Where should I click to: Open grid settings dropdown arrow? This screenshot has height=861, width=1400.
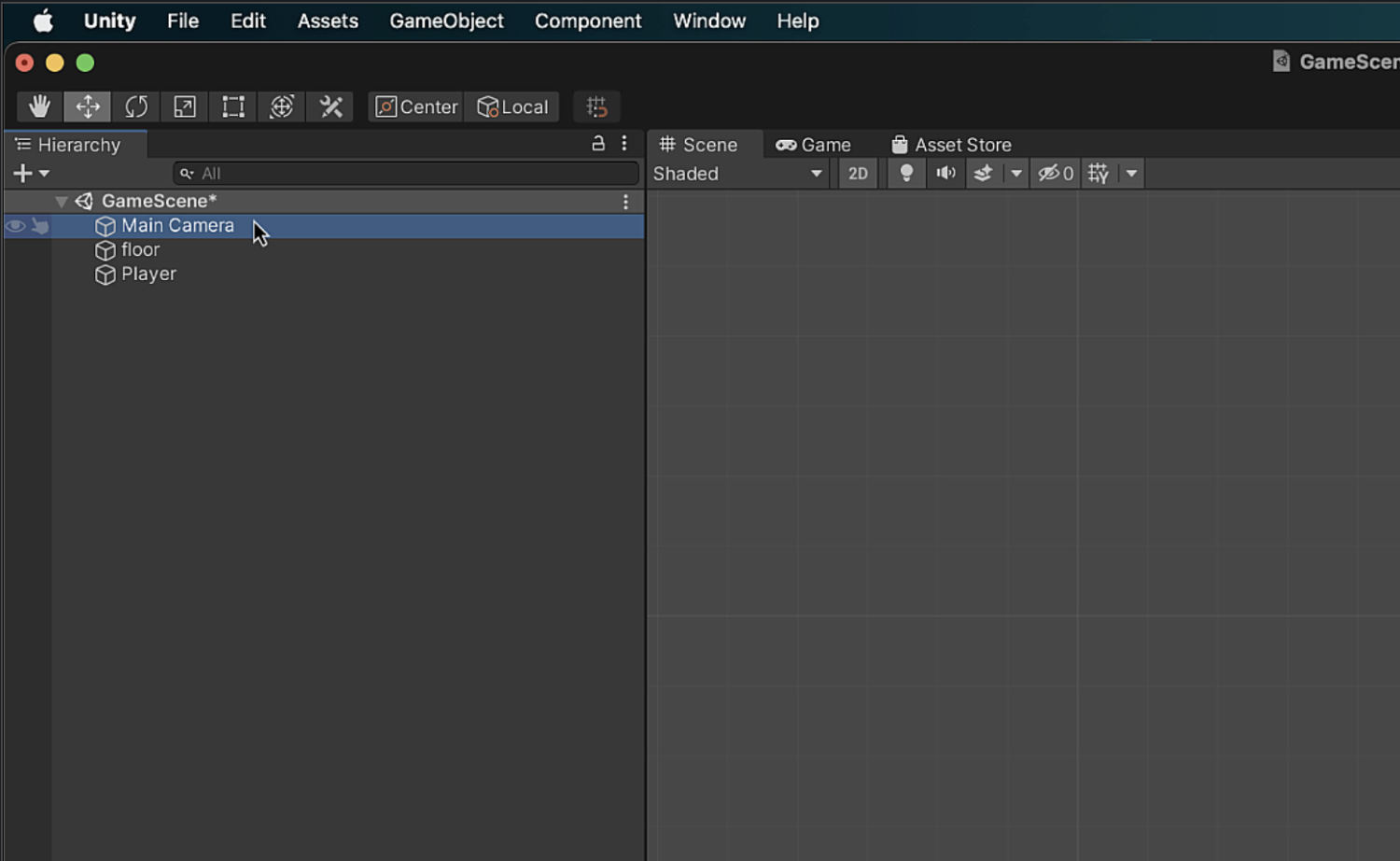coord(1131,174)
